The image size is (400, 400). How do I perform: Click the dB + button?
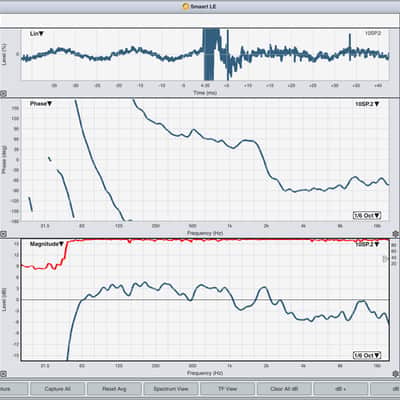(341, 389)
